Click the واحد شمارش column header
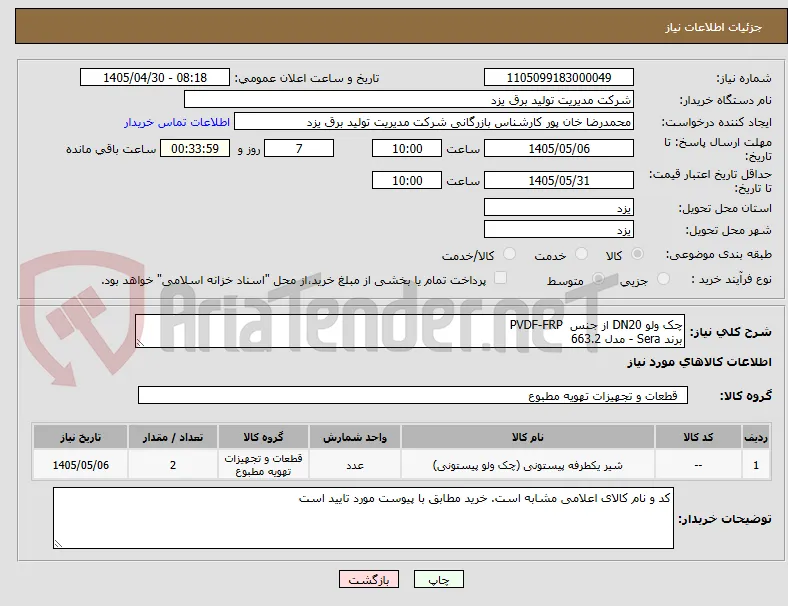The width and height of the screenshot is (788, 606). 355,437
